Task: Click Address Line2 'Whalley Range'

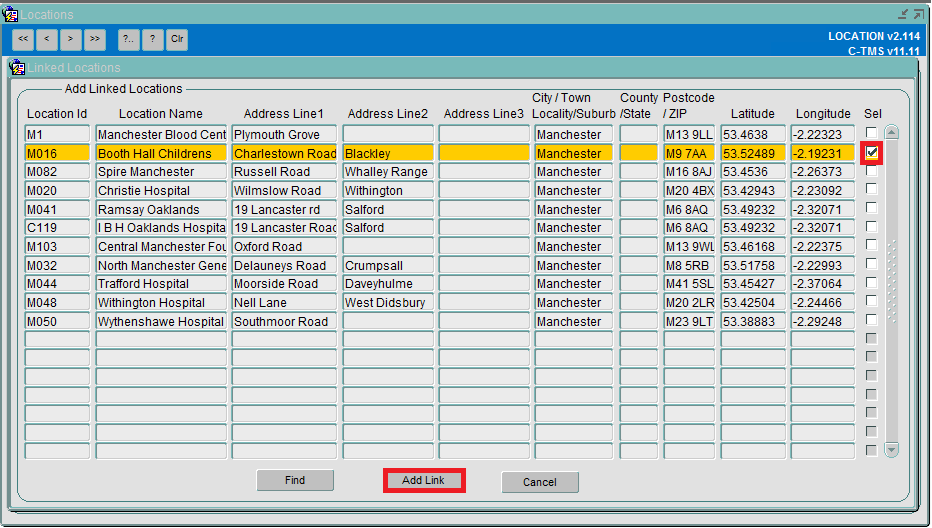Action: (x=388, y=172)
